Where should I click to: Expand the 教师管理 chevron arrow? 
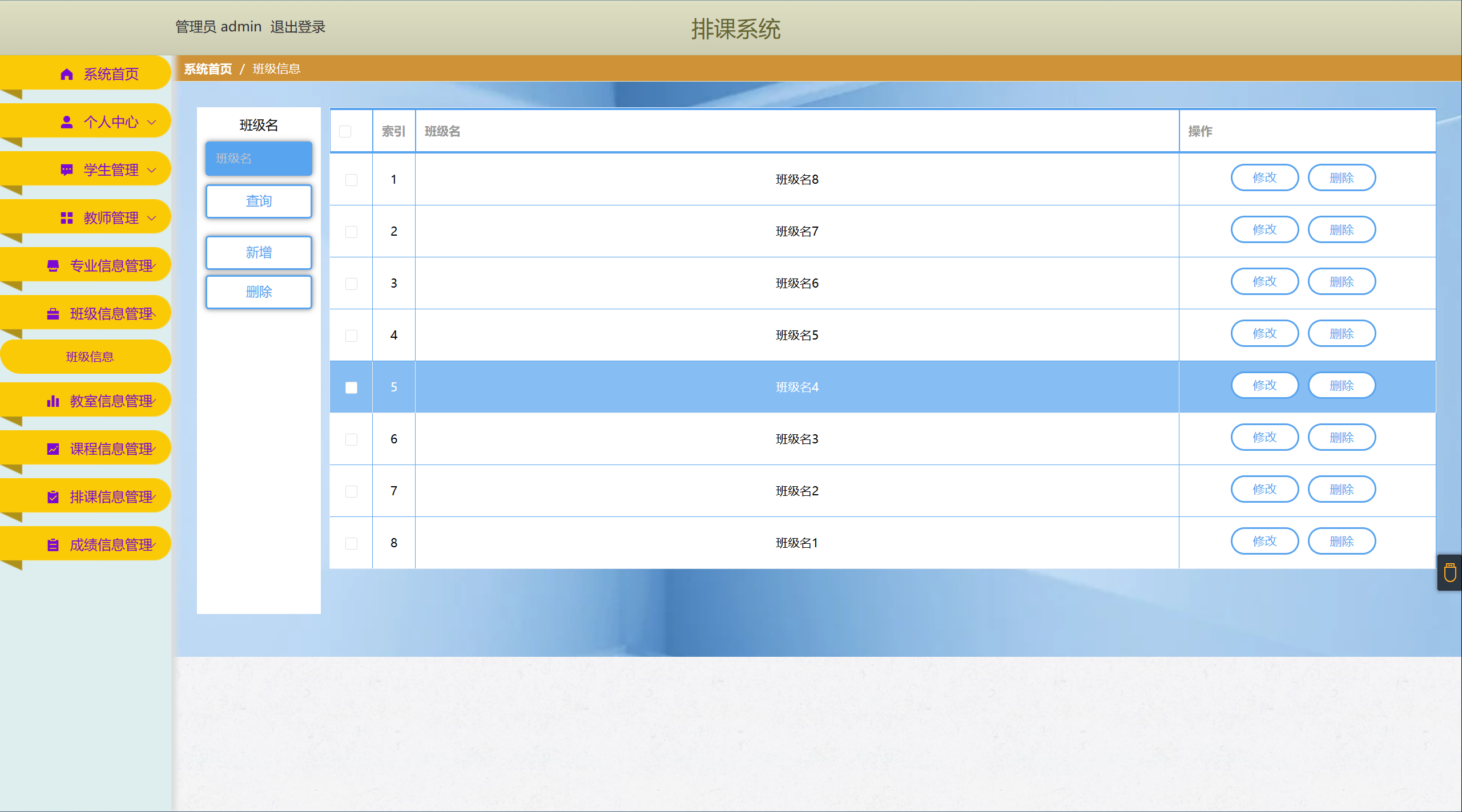click(x=152, y=218)
